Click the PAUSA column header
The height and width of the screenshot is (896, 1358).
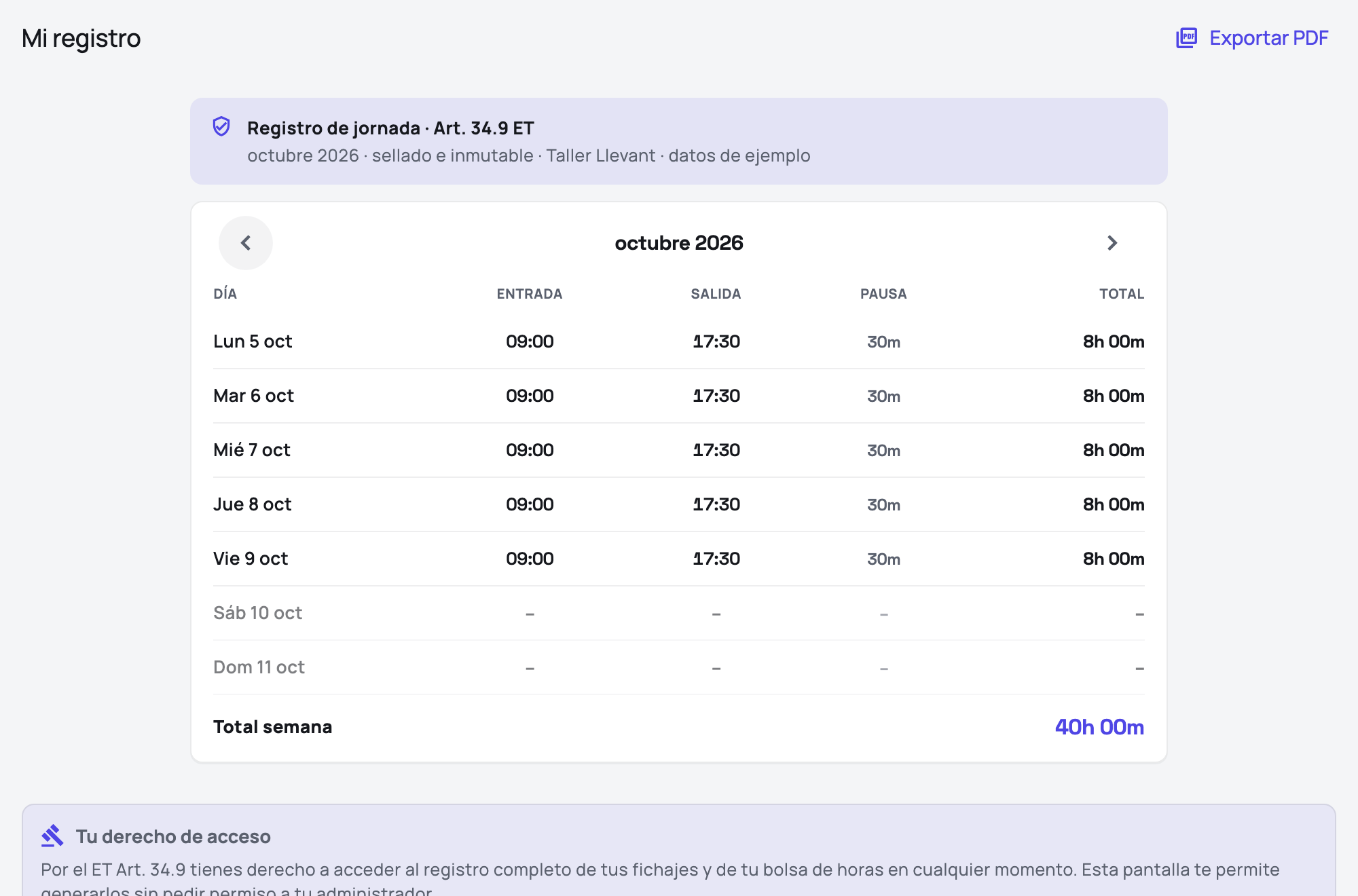[883, 294]
